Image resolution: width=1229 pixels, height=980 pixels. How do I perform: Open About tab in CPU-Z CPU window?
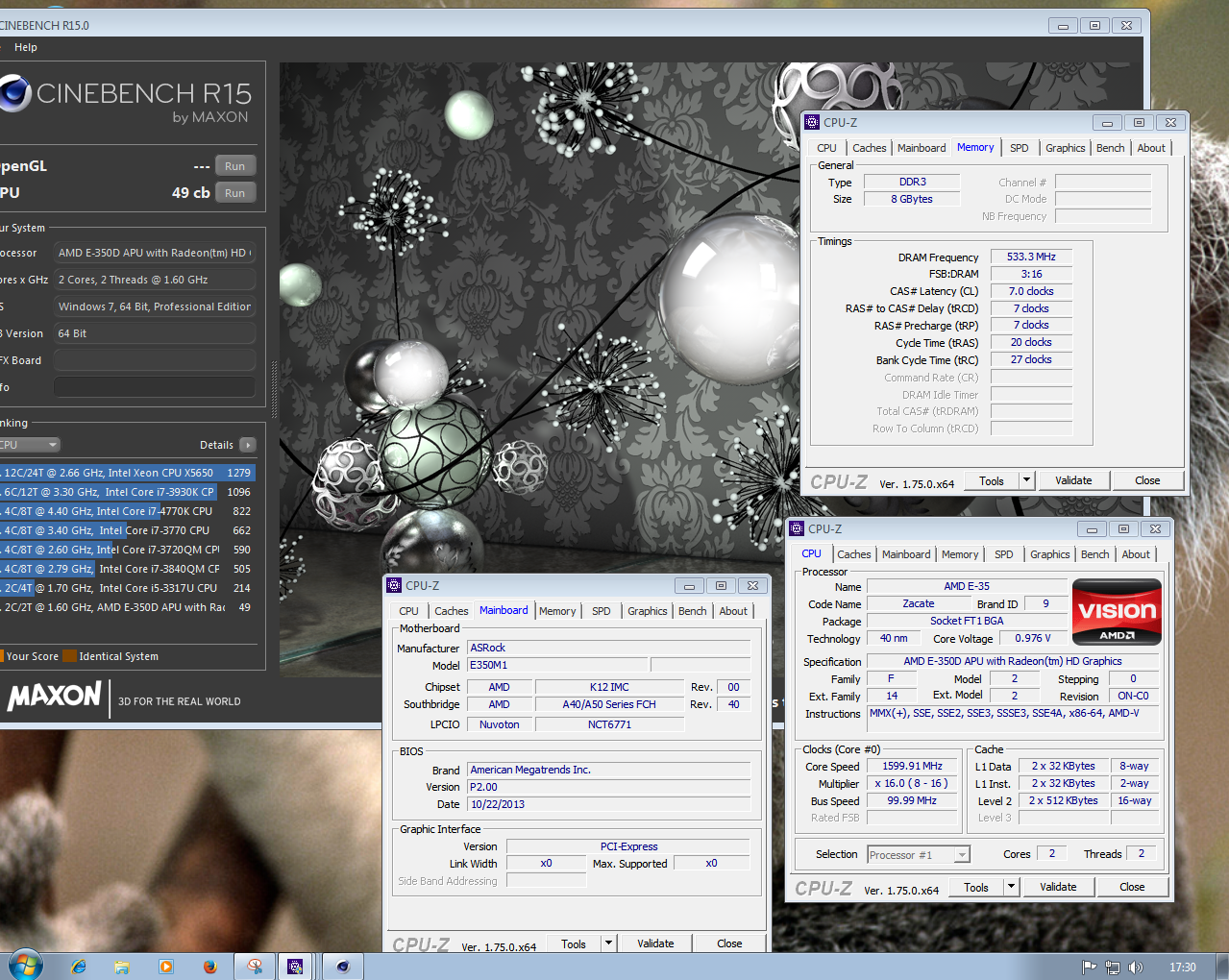coord(1136,554)
